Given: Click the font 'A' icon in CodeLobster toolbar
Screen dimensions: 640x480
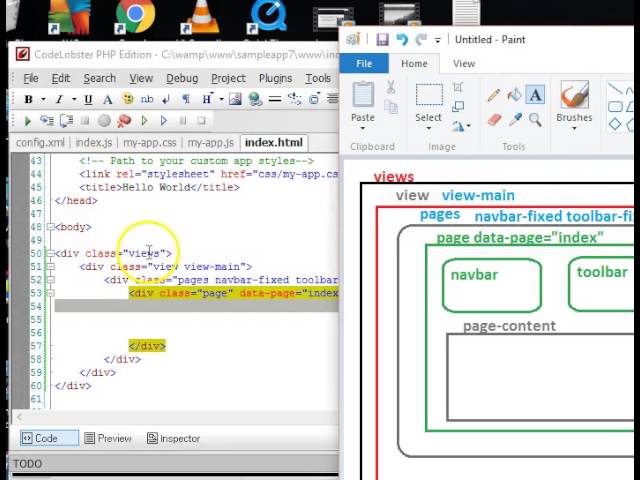Looking at the screenshot, I should 107,99.
